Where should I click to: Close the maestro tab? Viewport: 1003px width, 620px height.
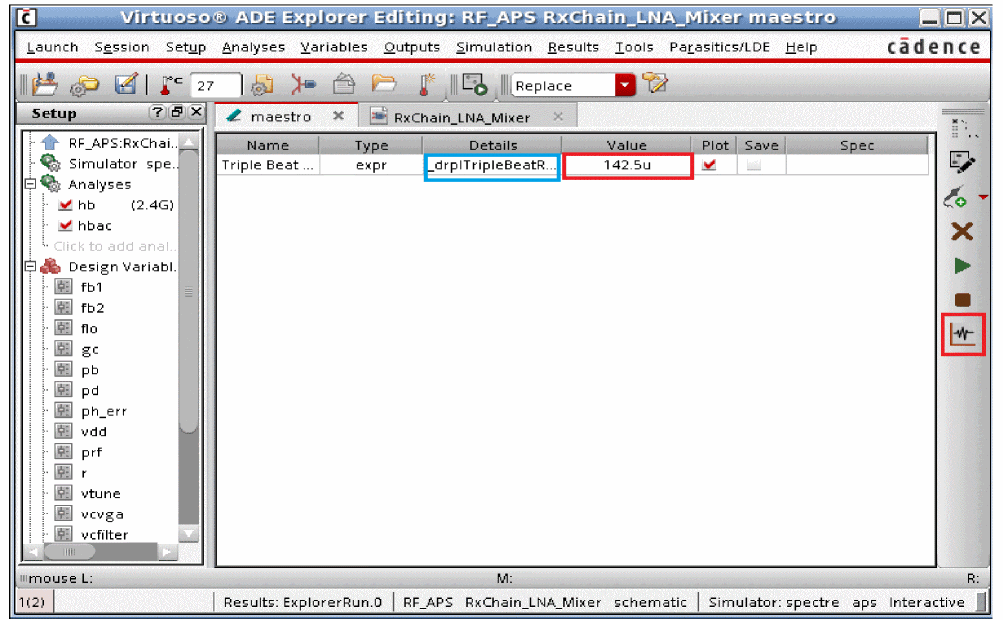coord(338,116)
